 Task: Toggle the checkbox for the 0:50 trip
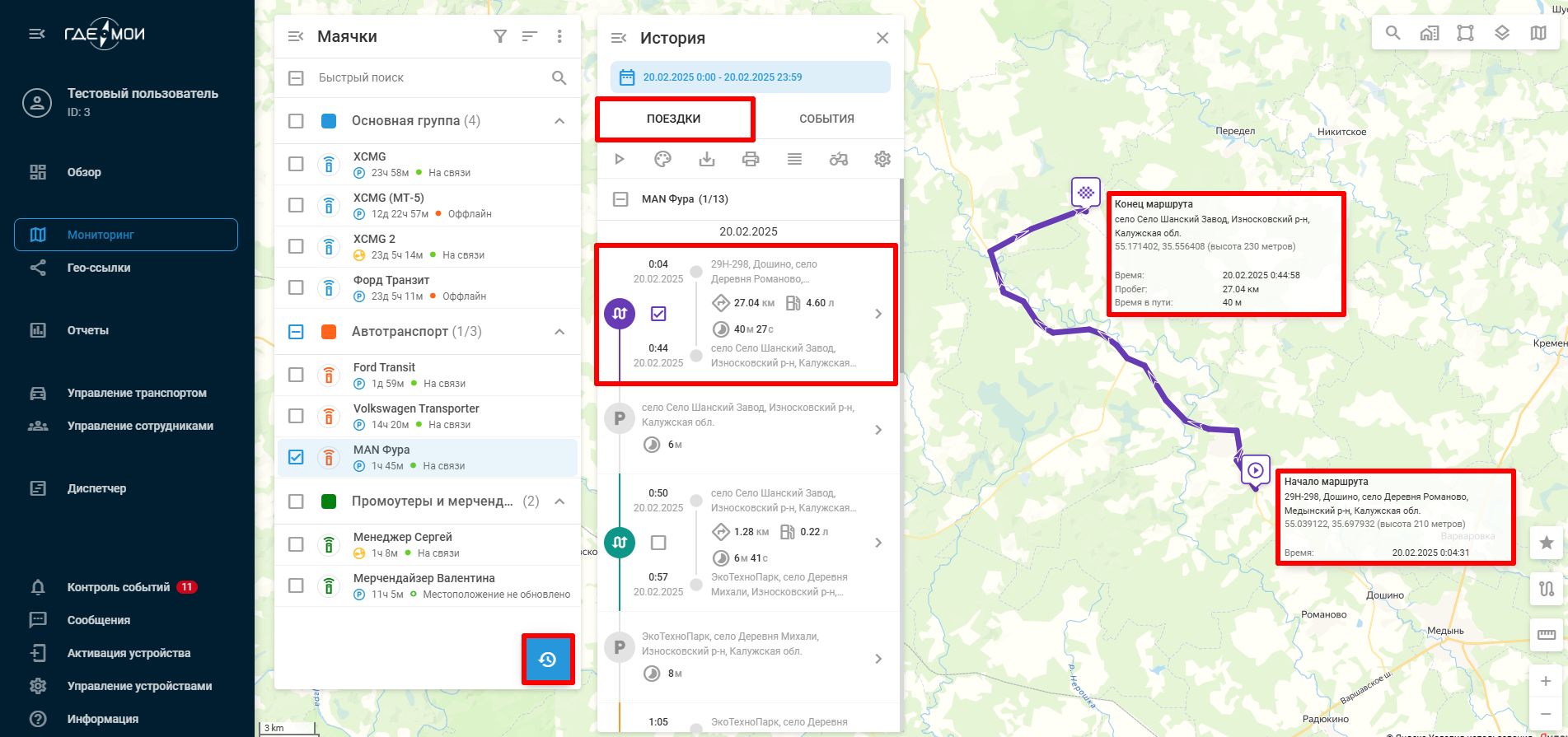(658, 543)
